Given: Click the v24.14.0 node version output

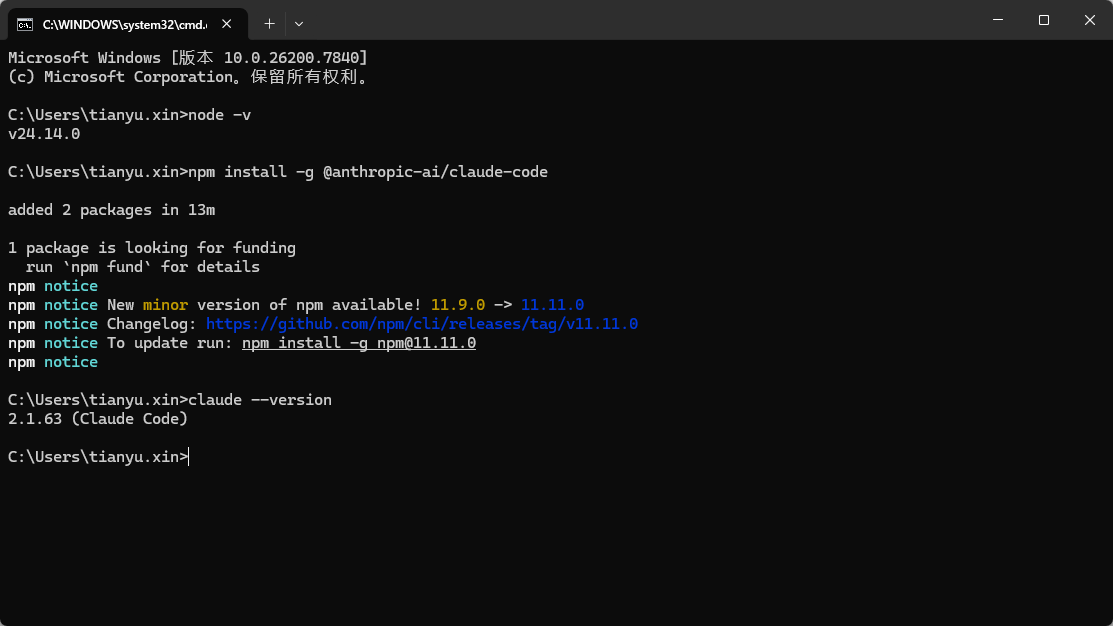Looking at the screenshot, I should click(44, 133).
